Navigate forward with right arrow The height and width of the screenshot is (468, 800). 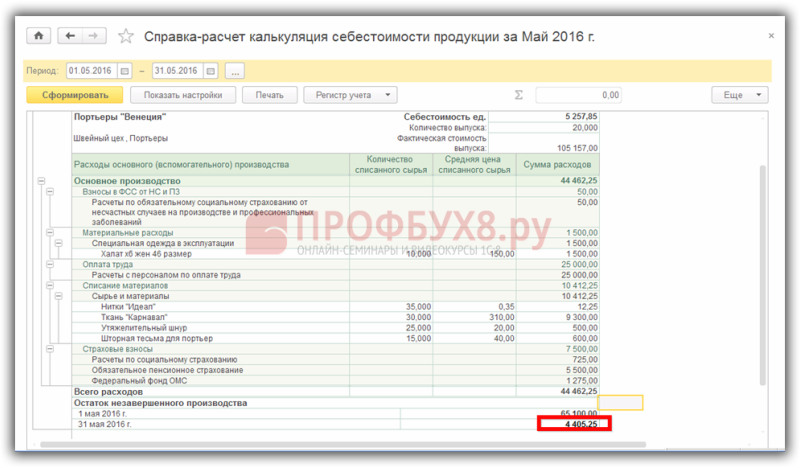[93, 36]
